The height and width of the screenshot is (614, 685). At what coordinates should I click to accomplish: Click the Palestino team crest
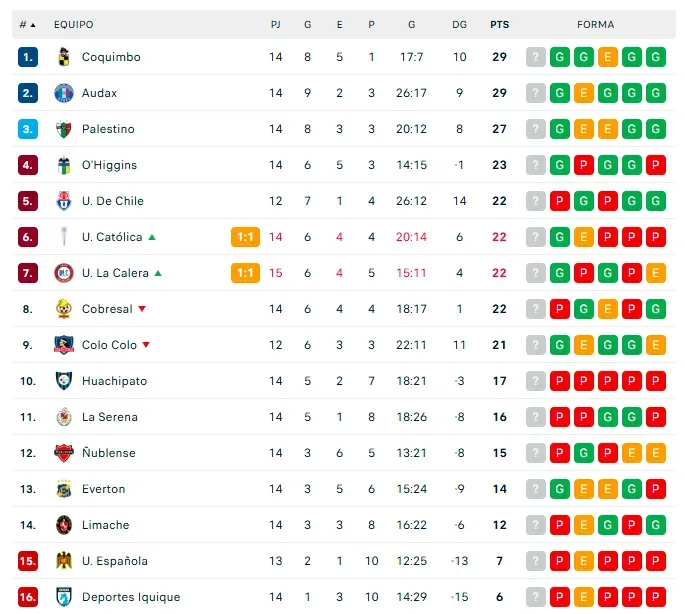click(x=64, y=129)
